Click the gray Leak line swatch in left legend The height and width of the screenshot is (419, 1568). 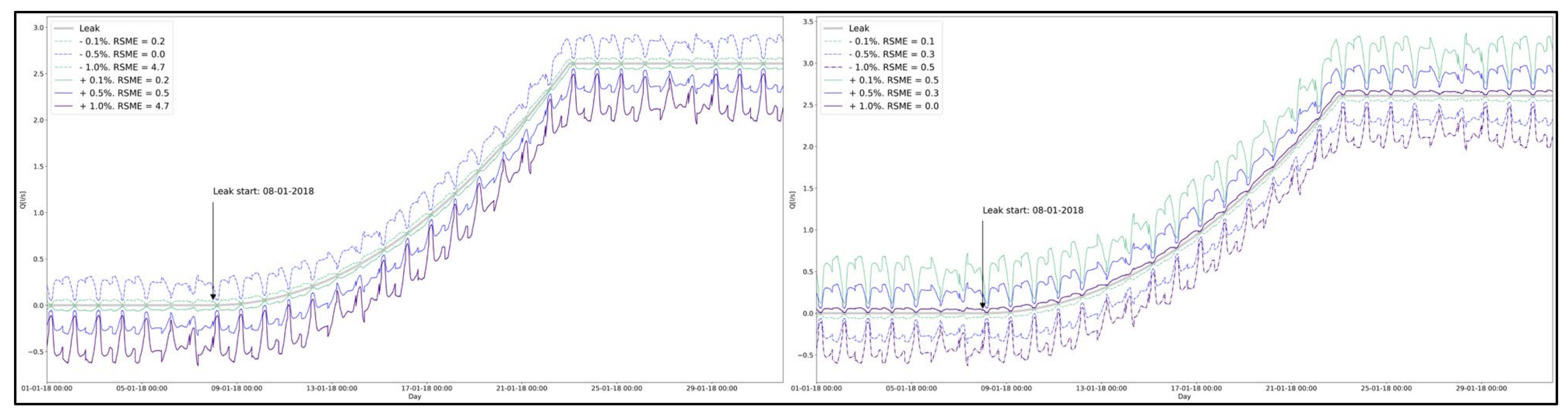[x=63, y=28]
